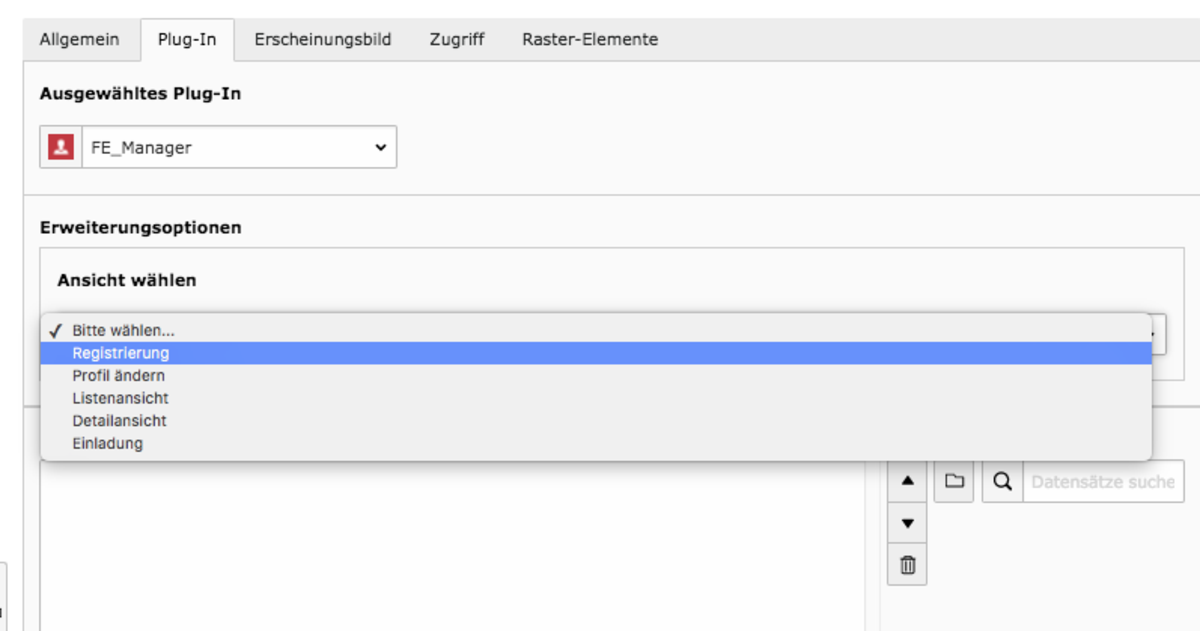Click the Plug-In select chevron arrow
1200x631 pixels.
point(380,147)
